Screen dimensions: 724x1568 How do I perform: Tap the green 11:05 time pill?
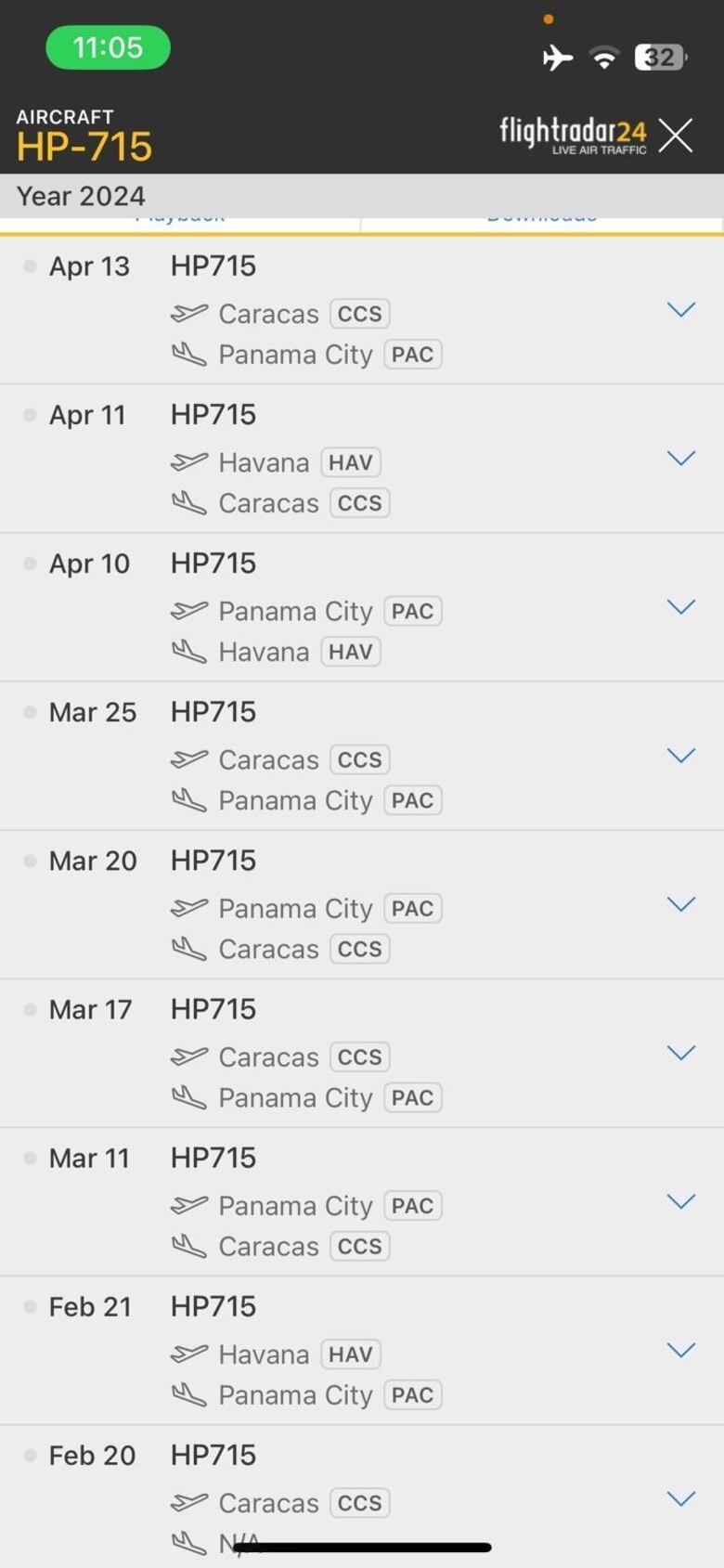pos(108,47)
